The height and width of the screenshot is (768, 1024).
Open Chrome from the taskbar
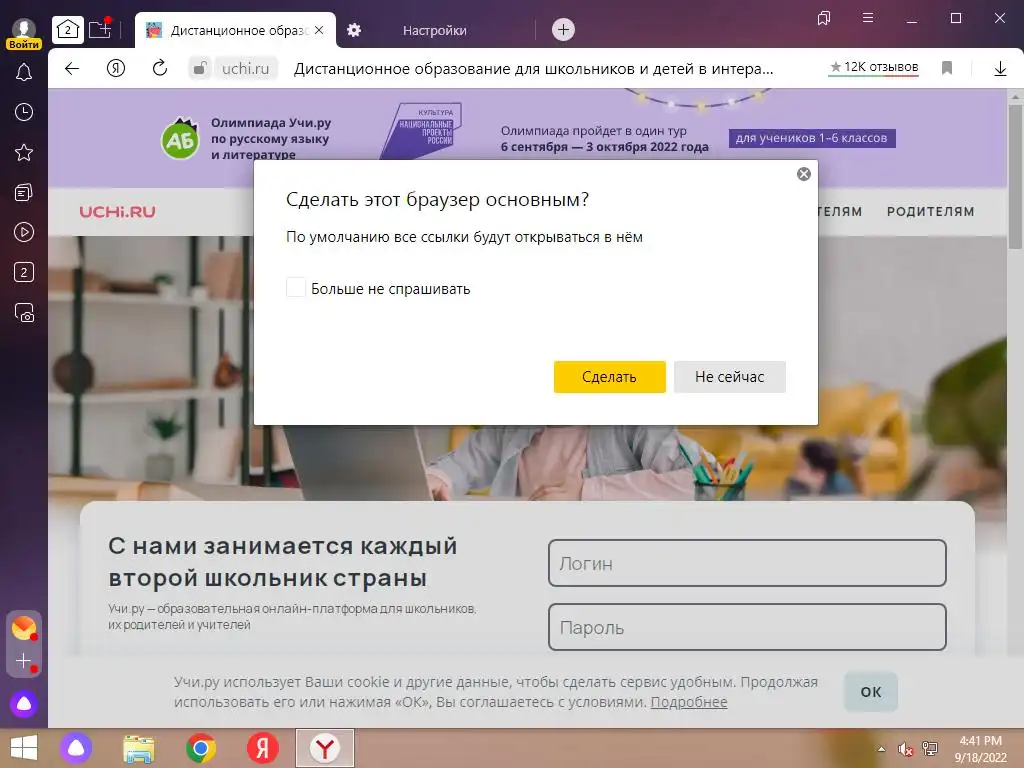click(x=201, y=748)
